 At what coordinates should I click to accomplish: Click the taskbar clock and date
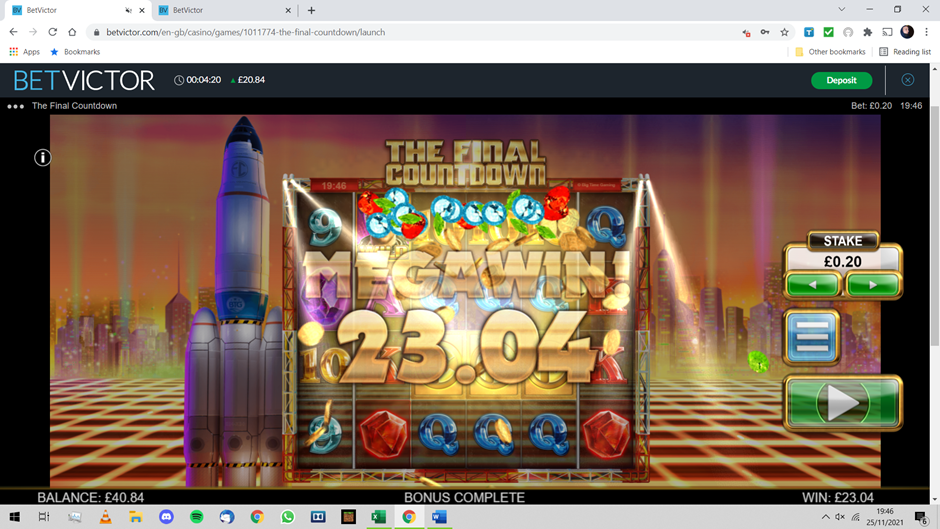tap(885, 517)
